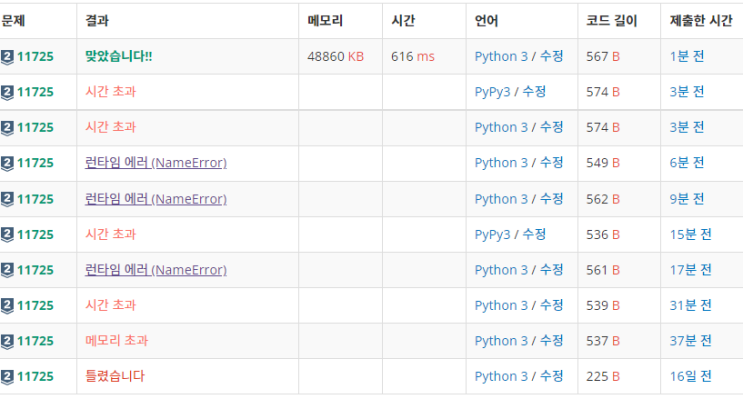Select the 225 B code length value
This screenshot has width=743, height=399.
click(603, 377)
